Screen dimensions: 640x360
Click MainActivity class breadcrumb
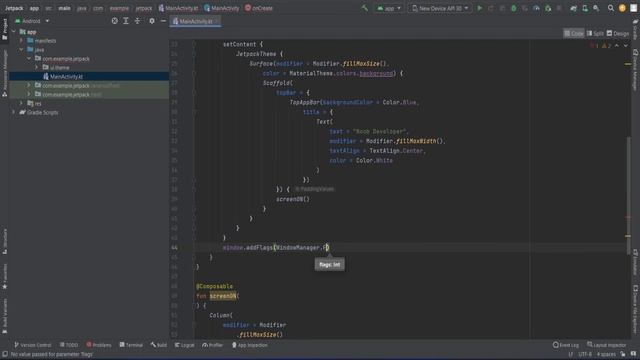click(x=222, y=8)
